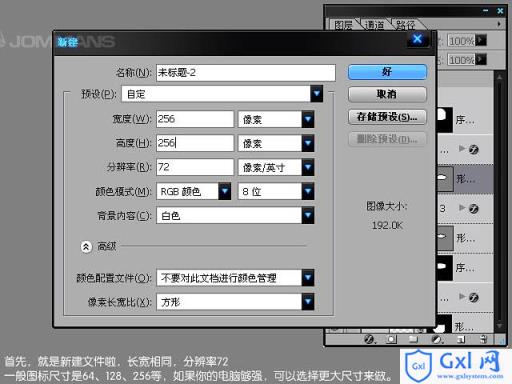The width and height of the screenshot is (512, 384).
Task: Open the Layers panel flyout menu arrow
Action: tap(499, 24)
